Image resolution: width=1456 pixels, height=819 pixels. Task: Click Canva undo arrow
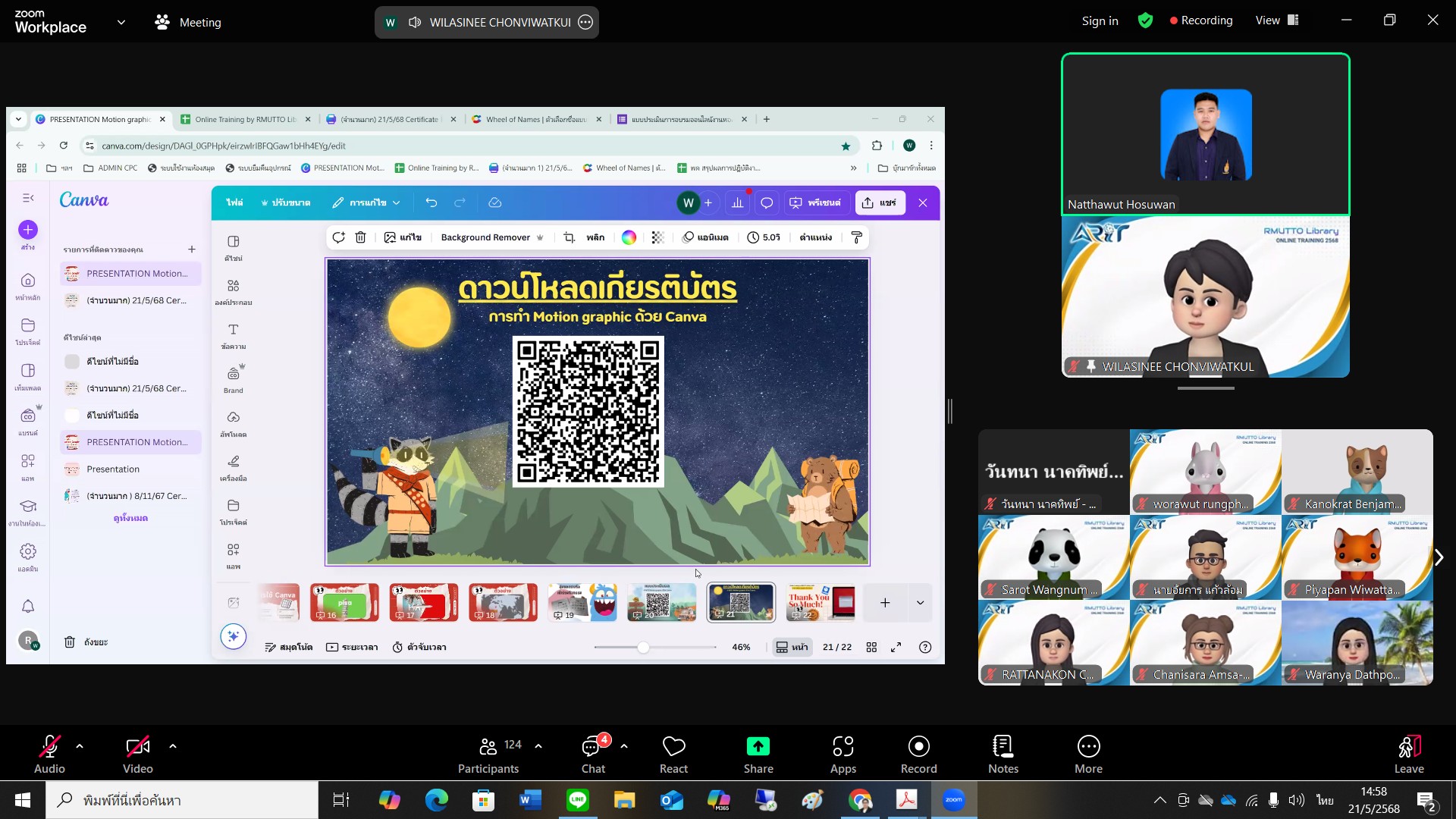431,202
